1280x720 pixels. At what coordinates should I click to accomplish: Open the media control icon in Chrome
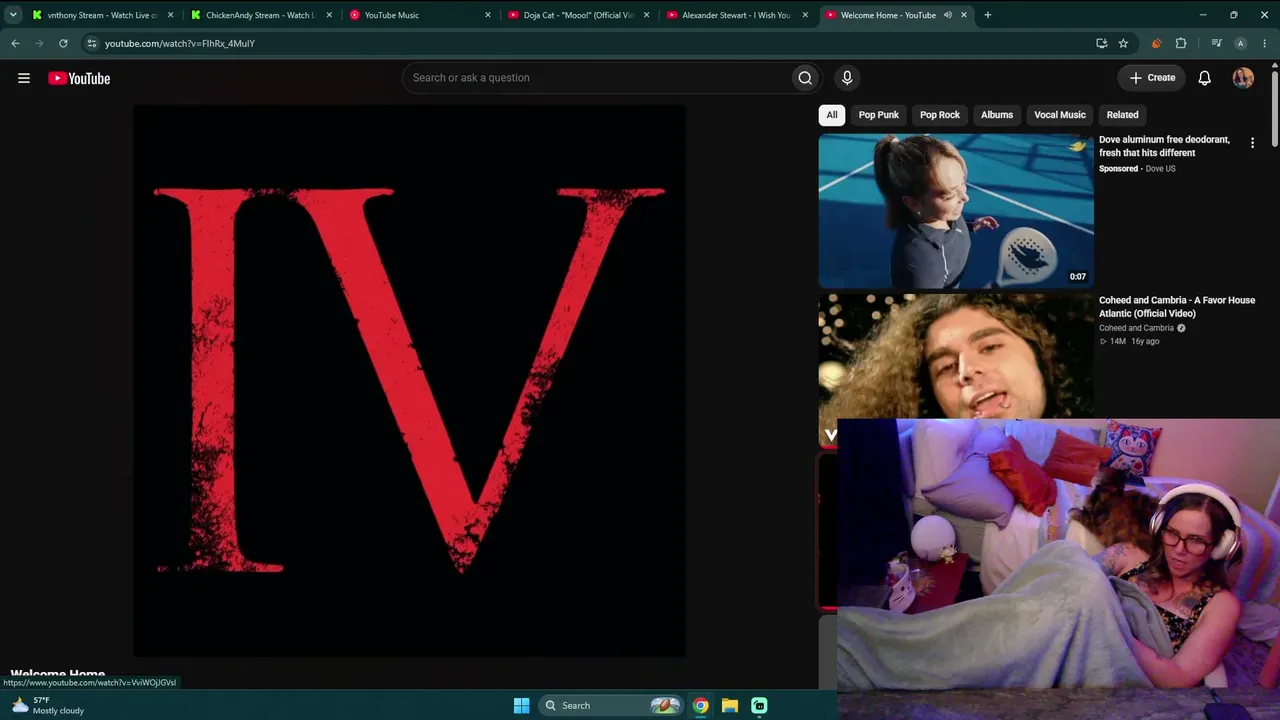1216,44
